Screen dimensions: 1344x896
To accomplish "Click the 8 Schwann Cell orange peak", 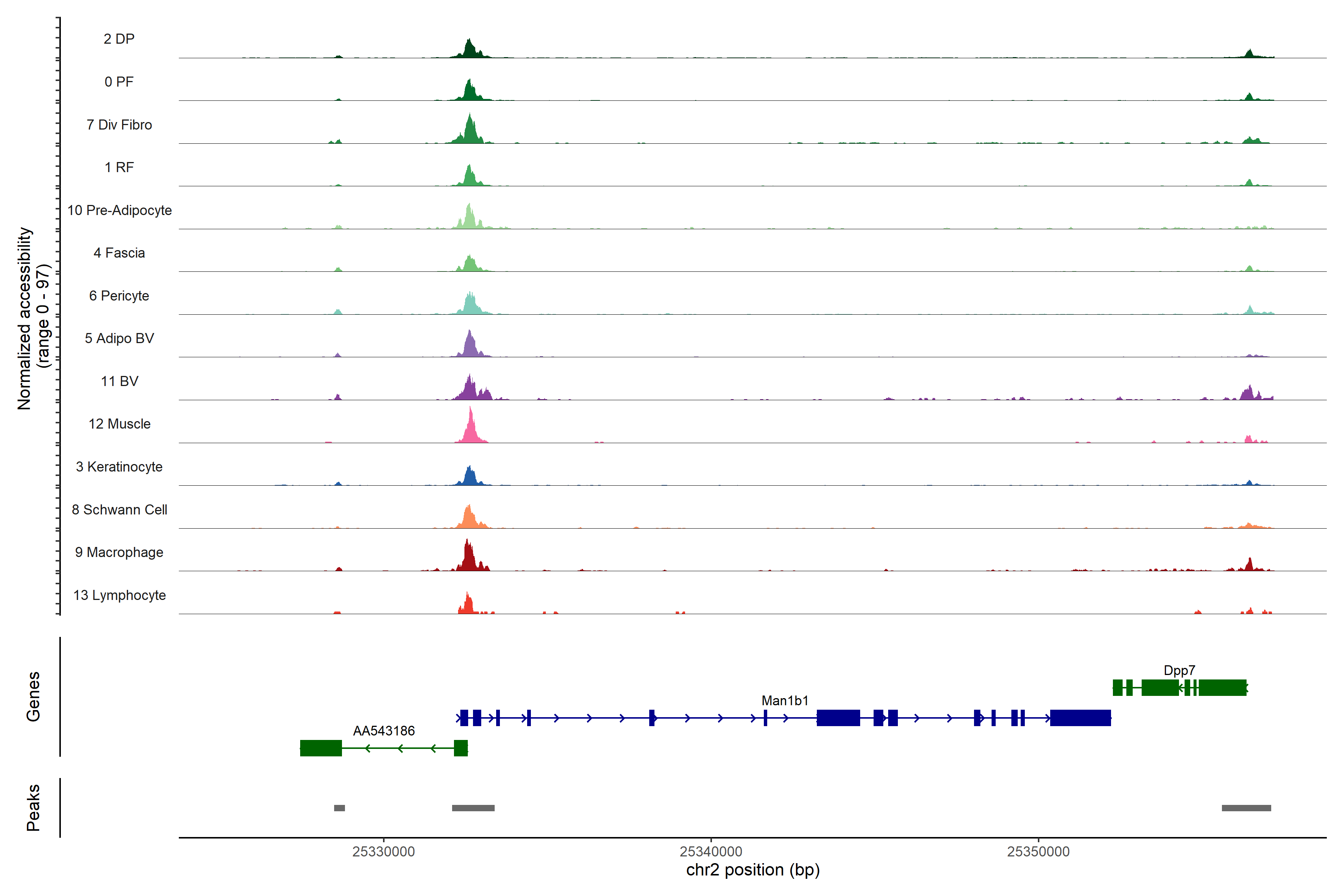I will point(469,518).
